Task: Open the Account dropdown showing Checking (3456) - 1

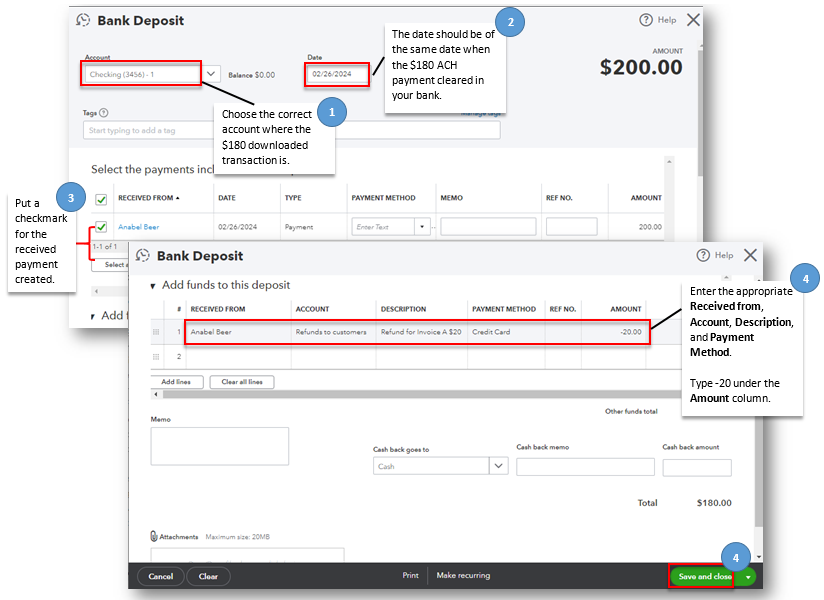Action: tap(211, 73)
